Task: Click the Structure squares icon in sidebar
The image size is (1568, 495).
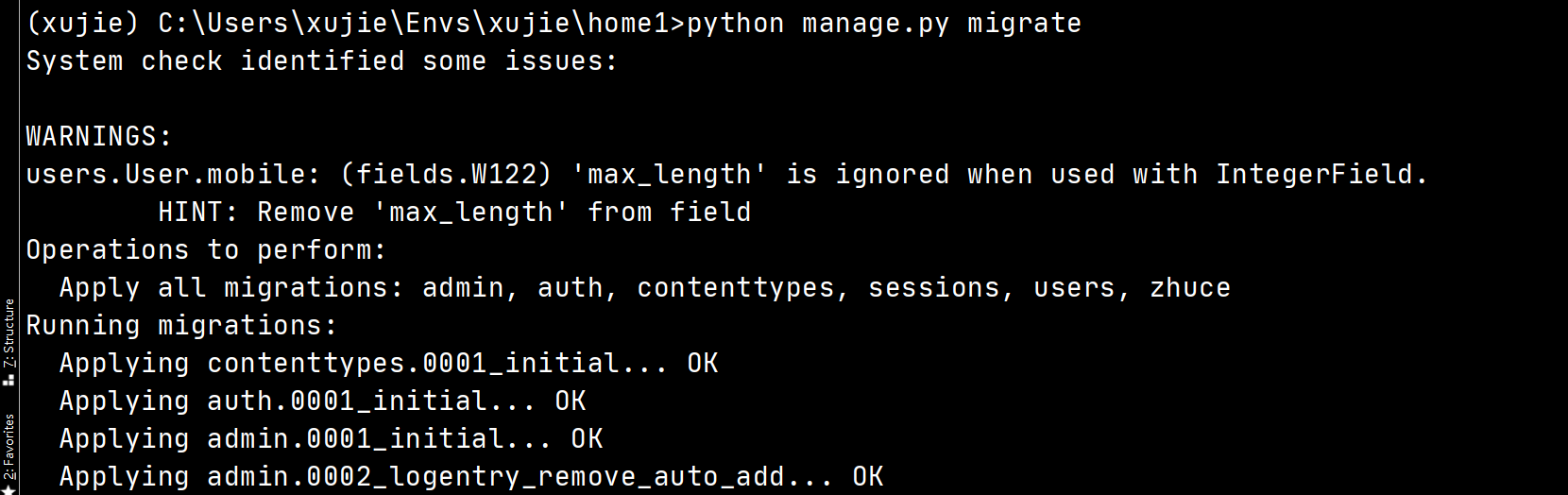Action: (9, 380)
